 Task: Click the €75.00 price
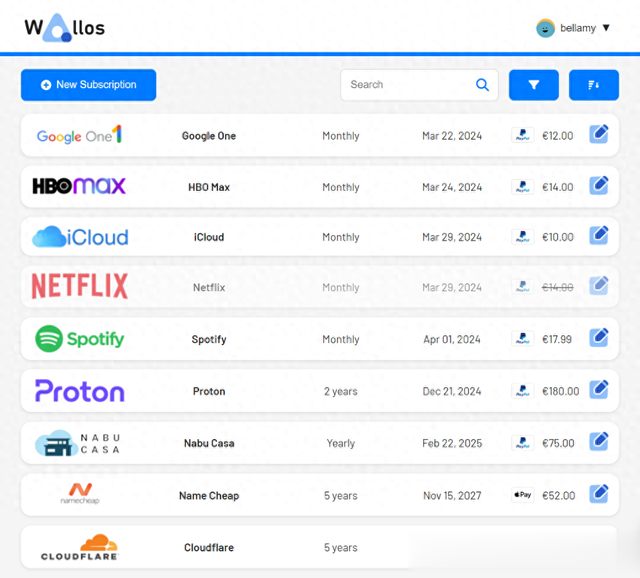pos(558,443)
